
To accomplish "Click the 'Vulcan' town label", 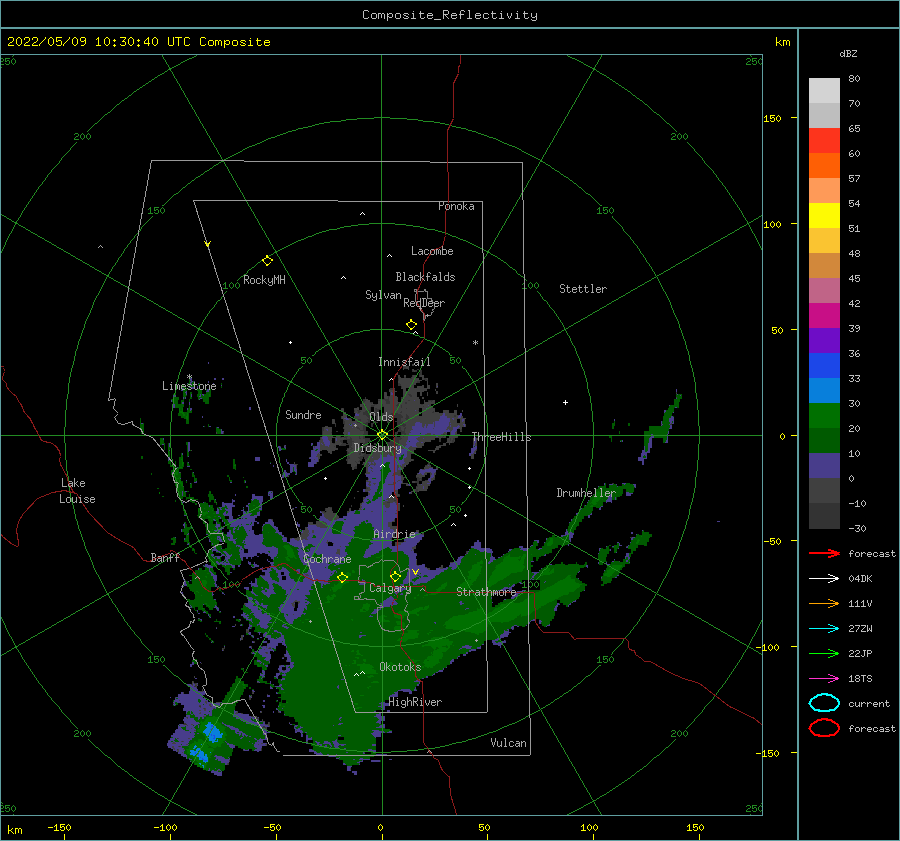I will click(509, 743).
